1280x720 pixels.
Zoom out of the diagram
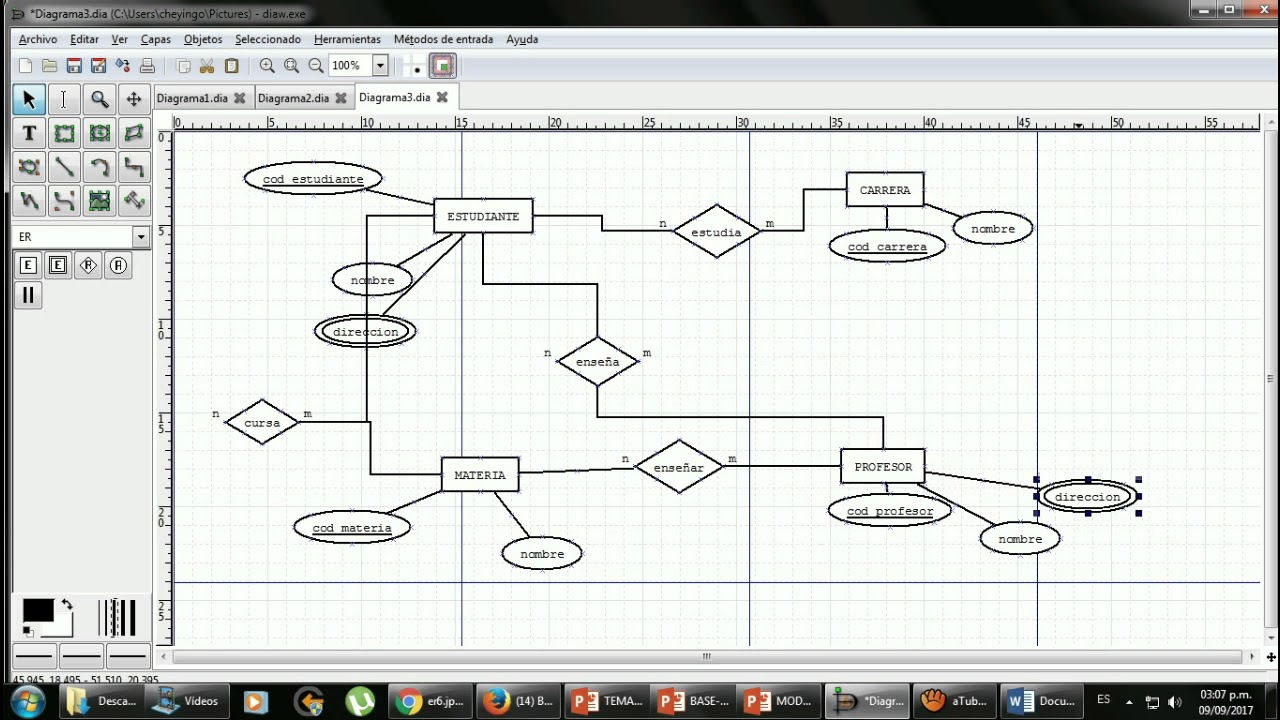click(316, 66)
